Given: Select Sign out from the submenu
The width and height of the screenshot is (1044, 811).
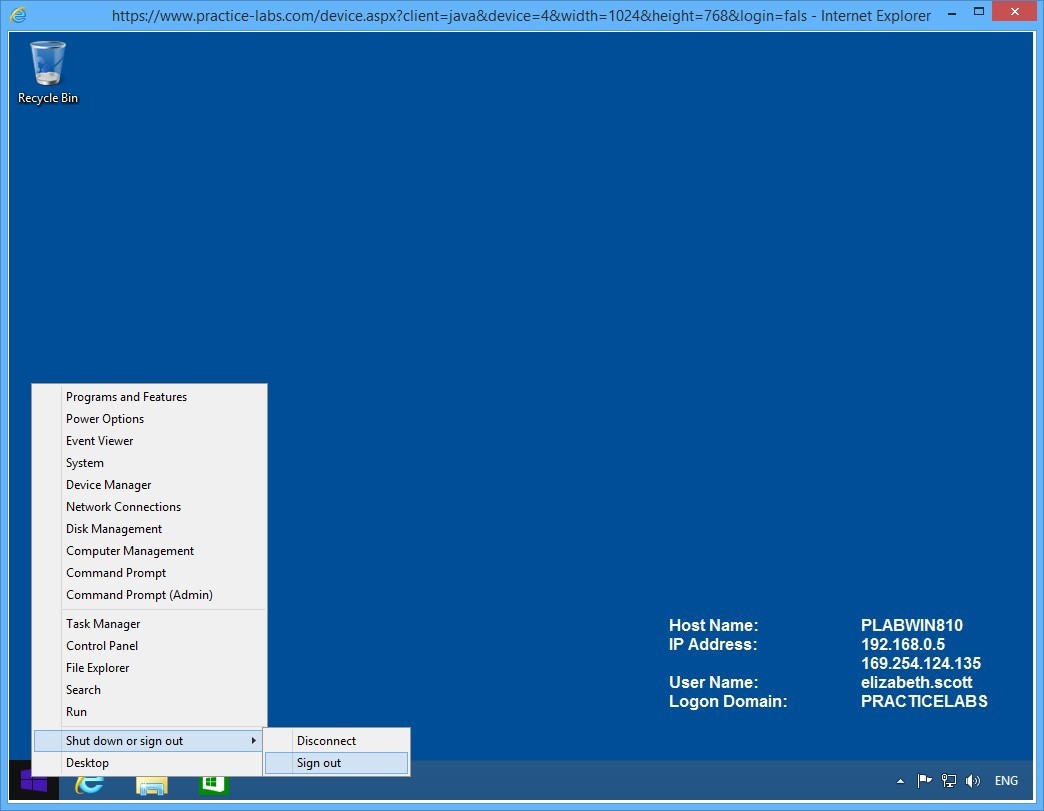Looking at the screenshot, I should (x=317, y=762).
